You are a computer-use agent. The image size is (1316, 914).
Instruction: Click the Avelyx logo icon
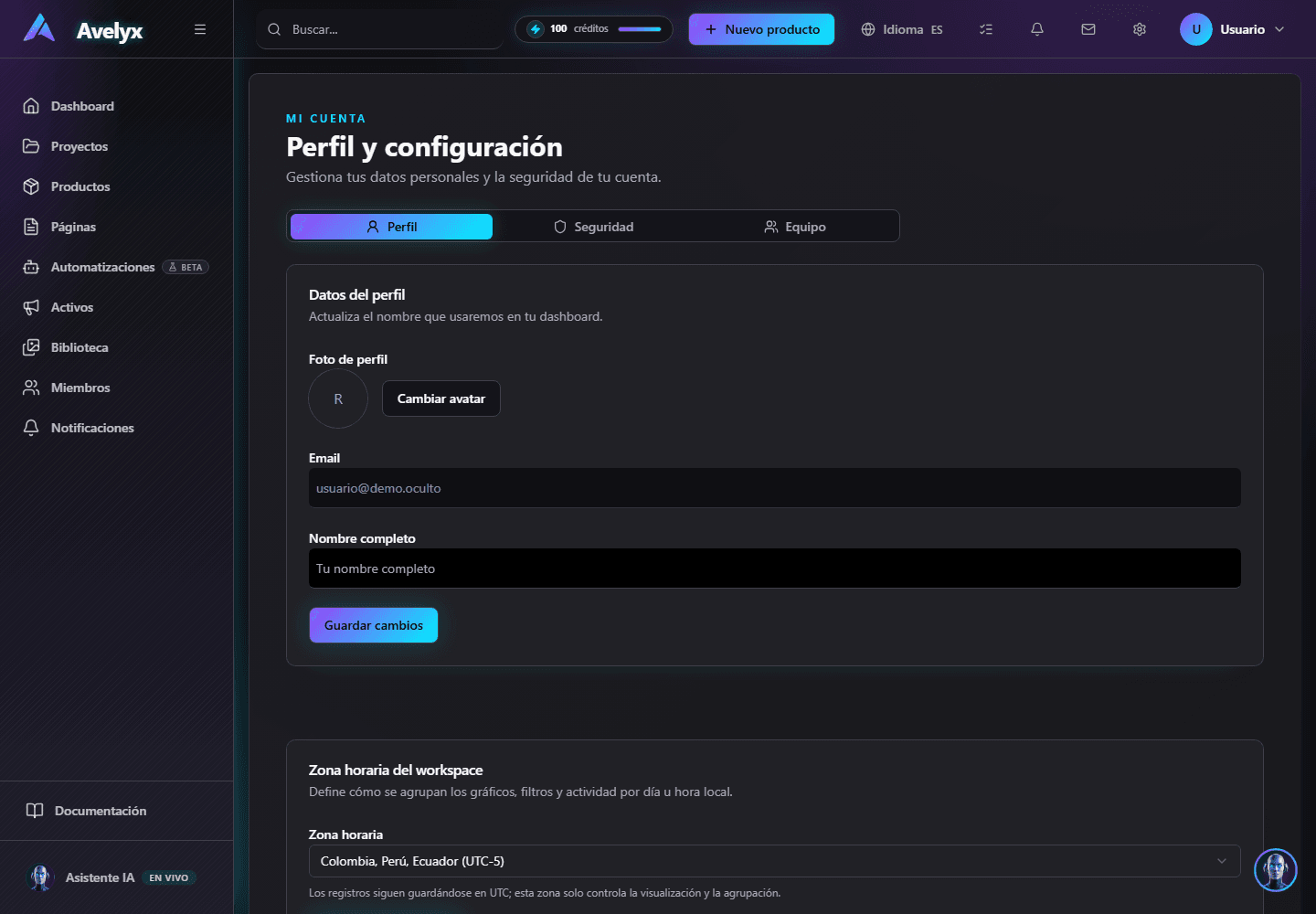(x=39, y=28)
